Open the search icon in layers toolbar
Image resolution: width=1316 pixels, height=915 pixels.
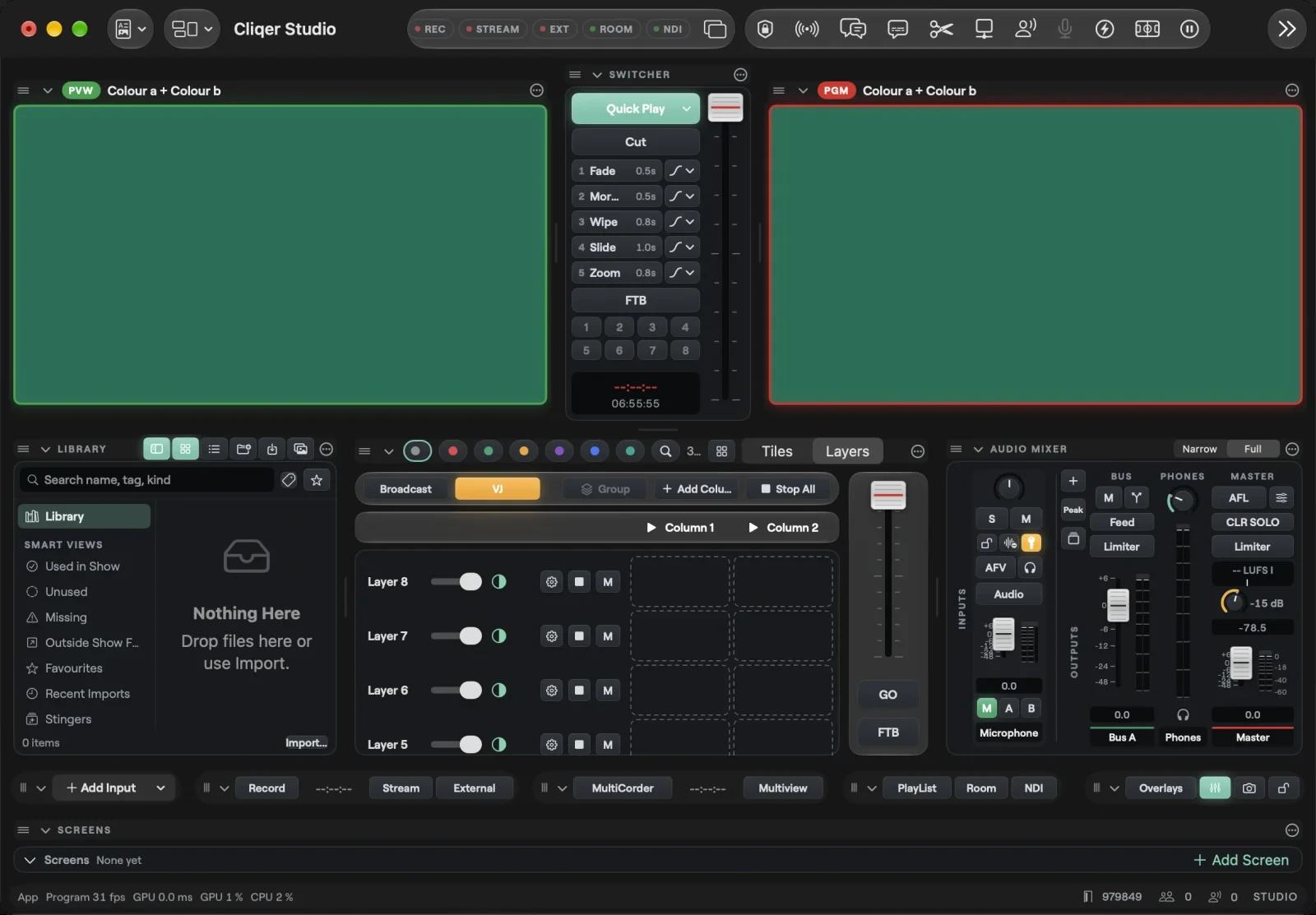(x=665, y=451)
